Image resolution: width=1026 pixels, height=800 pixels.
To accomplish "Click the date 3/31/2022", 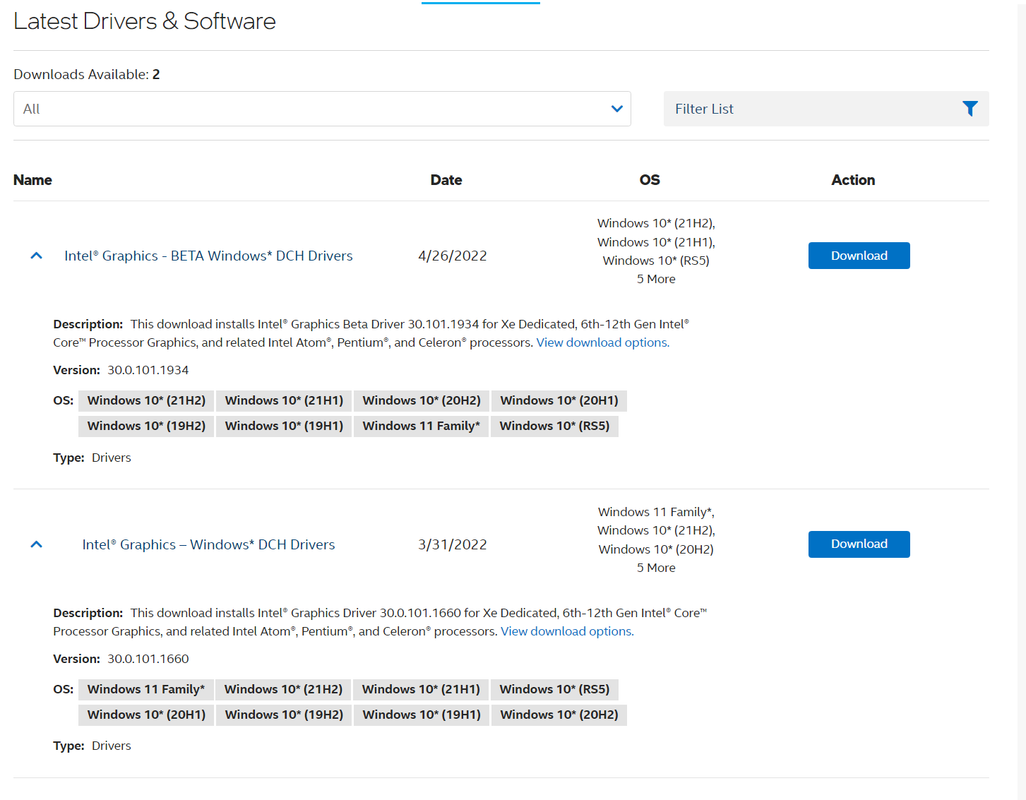I will 452,544.
